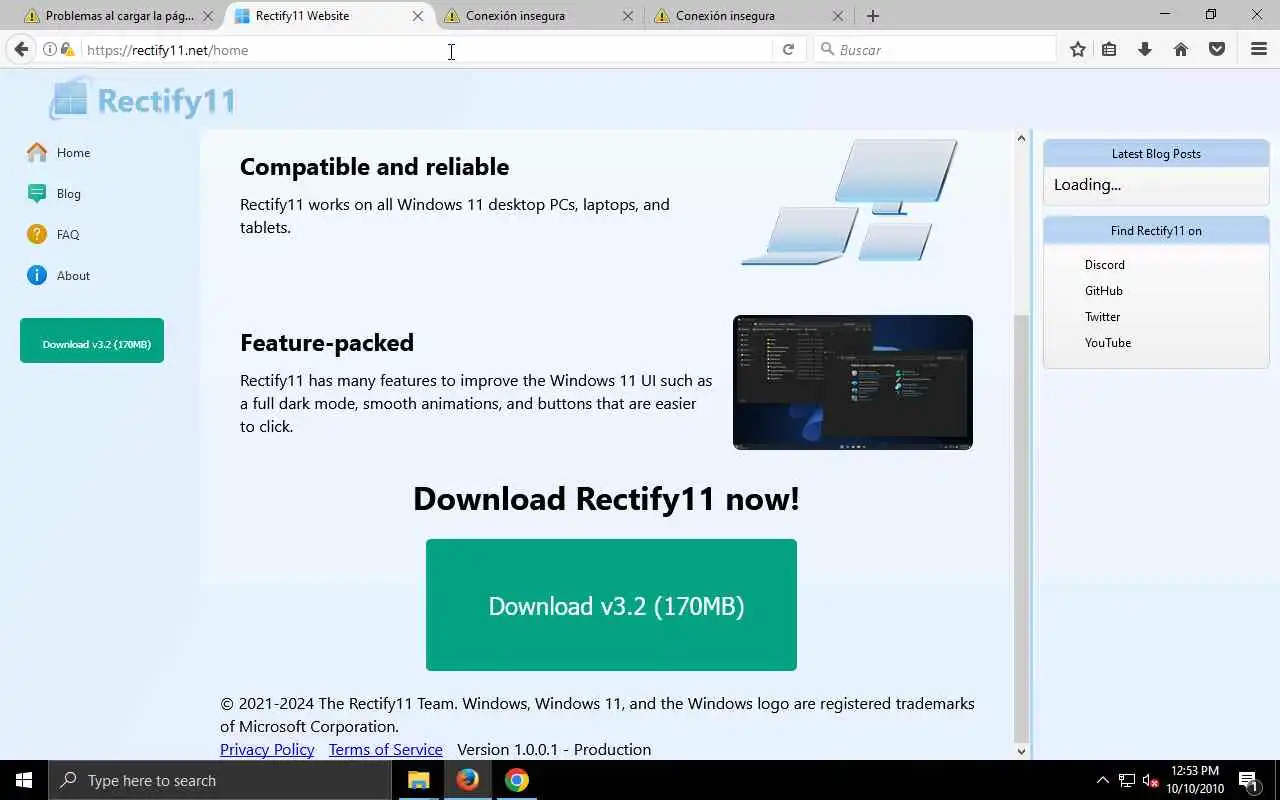Show your bookmarks list icon
Screen dimensions: 1280x800
point(1109,49)
